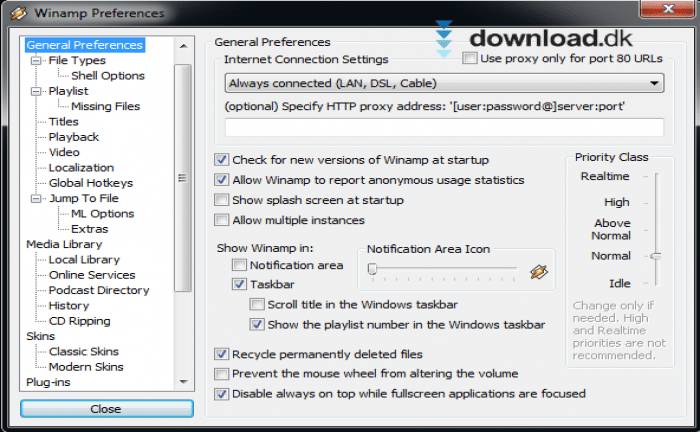Collapse the Jump To File tree node
This screenshot has height=432, width=700.
(36, 198)
